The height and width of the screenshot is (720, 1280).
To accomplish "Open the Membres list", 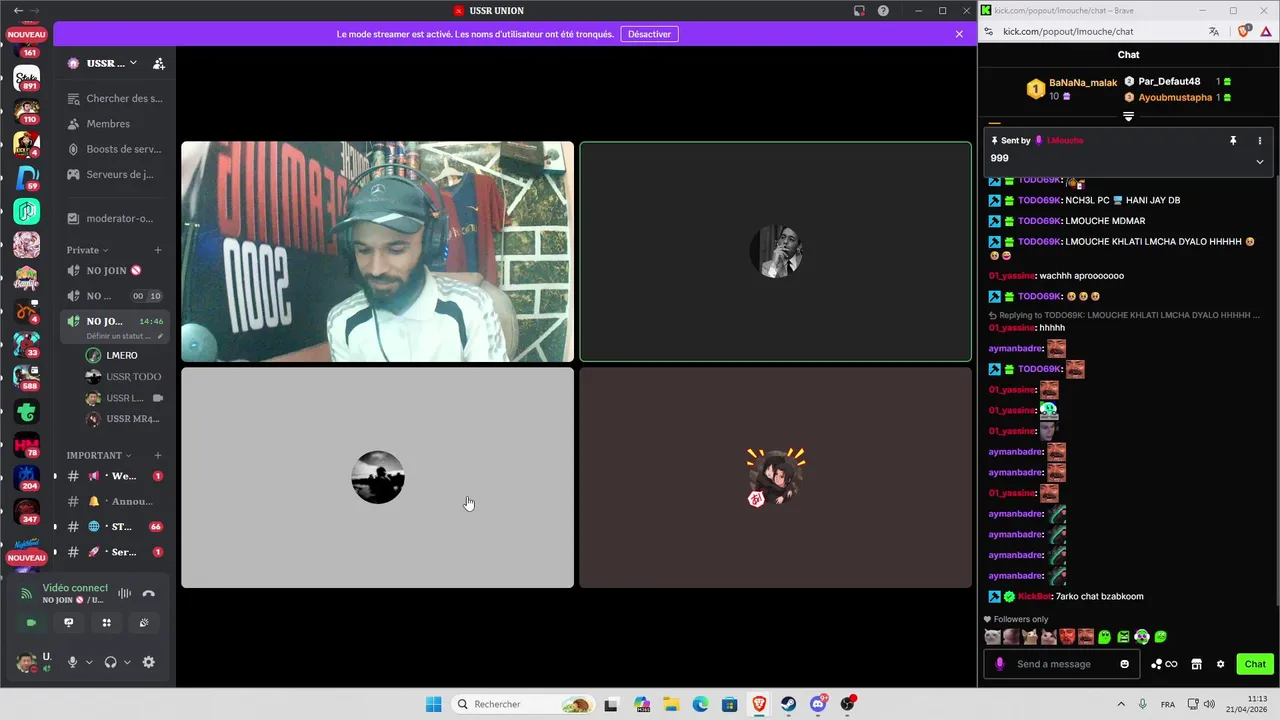I will (115, 124).
